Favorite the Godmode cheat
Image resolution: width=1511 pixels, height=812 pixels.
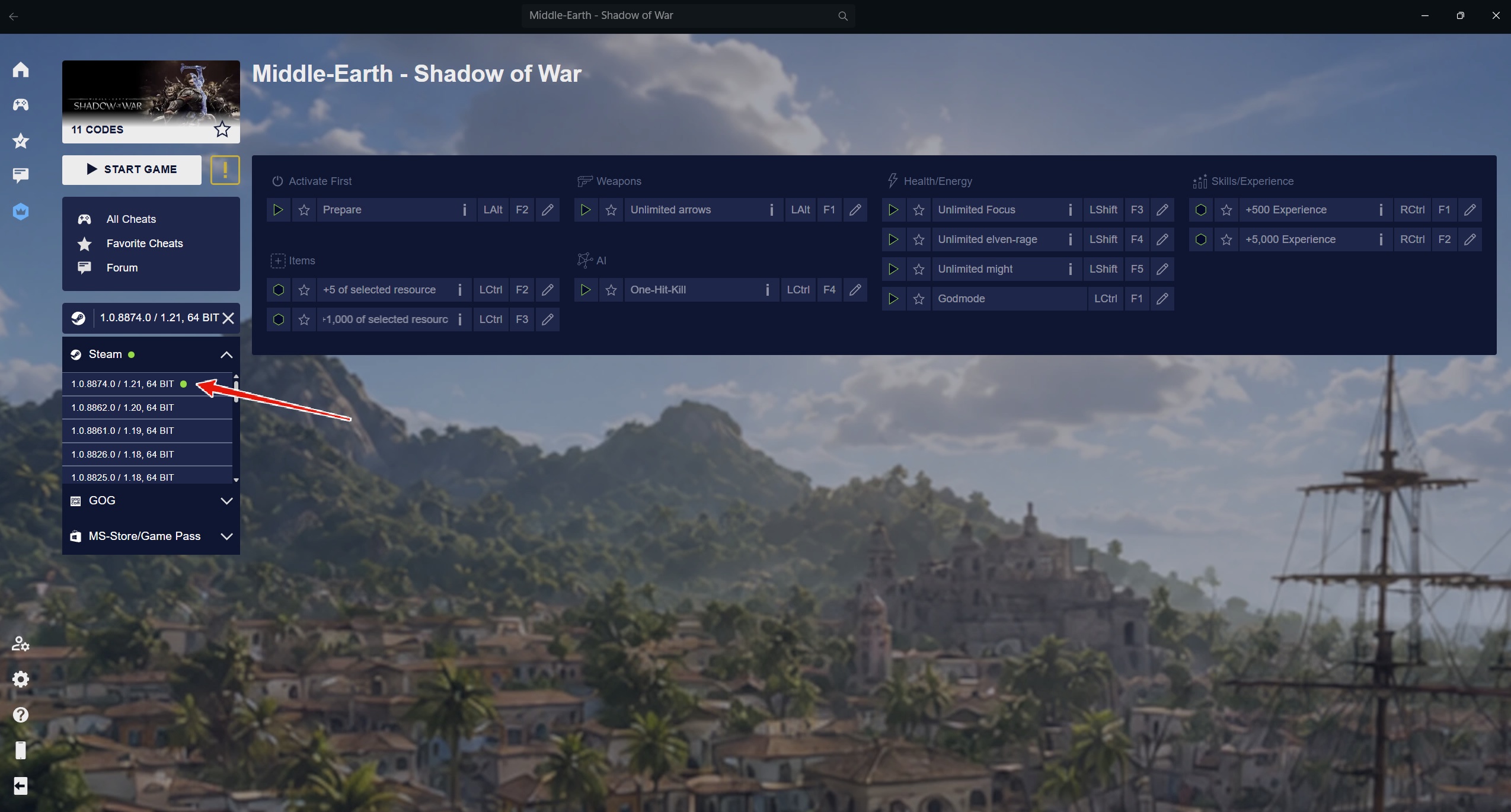[x=919, y=299]
